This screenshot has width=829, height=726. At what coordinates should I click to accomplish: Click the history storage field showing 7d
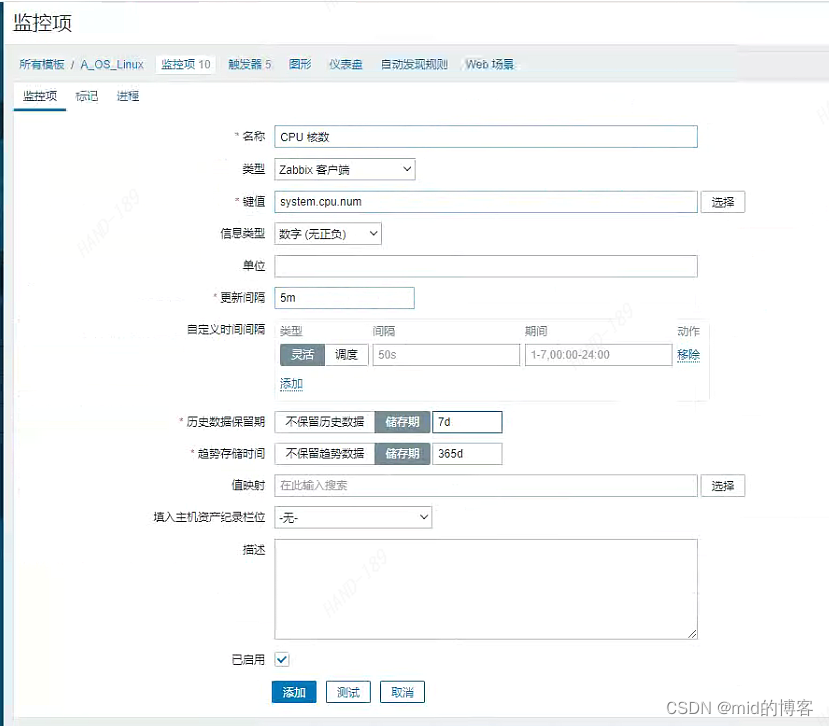(467, 422)
